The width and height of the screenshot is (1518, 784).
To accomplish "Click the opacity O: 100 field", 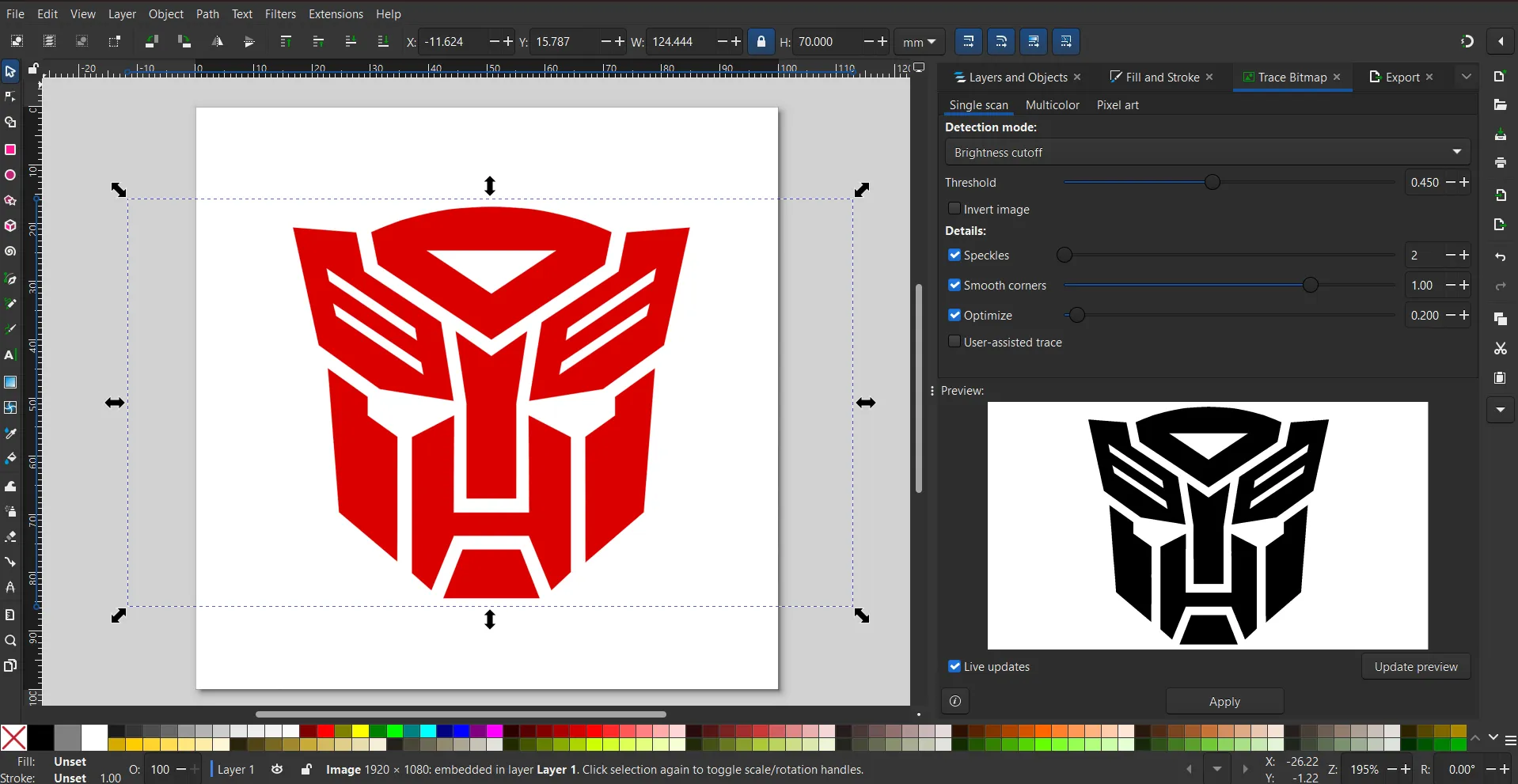I will (x=160, y=769).
